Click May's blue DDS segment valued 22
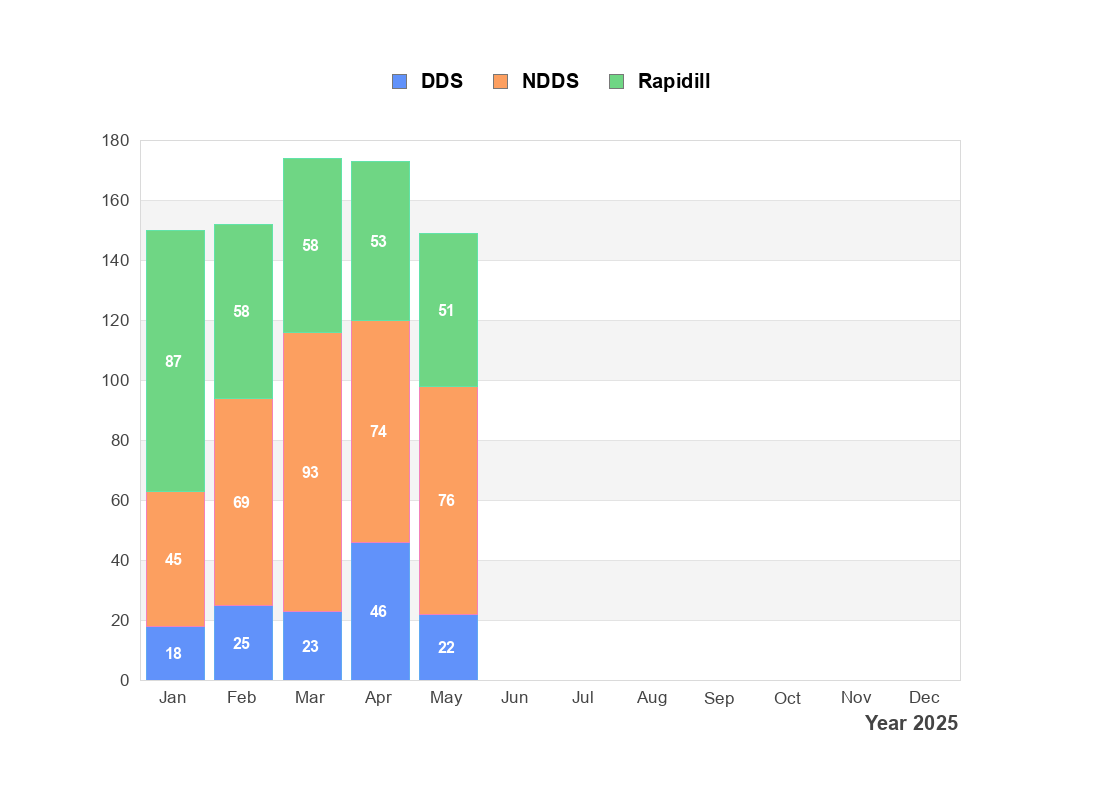Viewport: 1100px width, 800px height. click(448, 647)
